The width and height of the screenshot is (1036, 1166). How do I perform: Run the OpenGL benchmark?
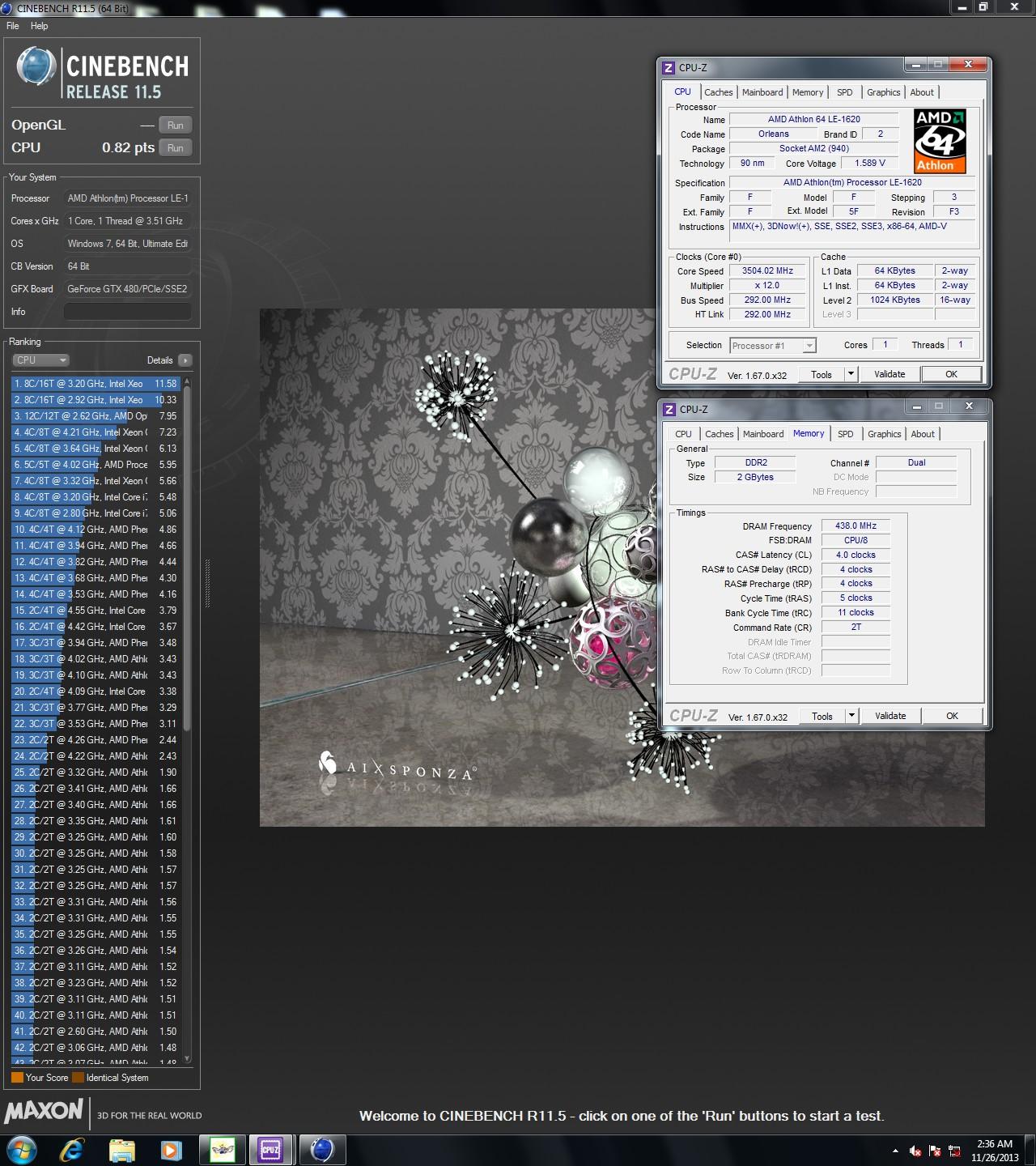tap(176, 126)
